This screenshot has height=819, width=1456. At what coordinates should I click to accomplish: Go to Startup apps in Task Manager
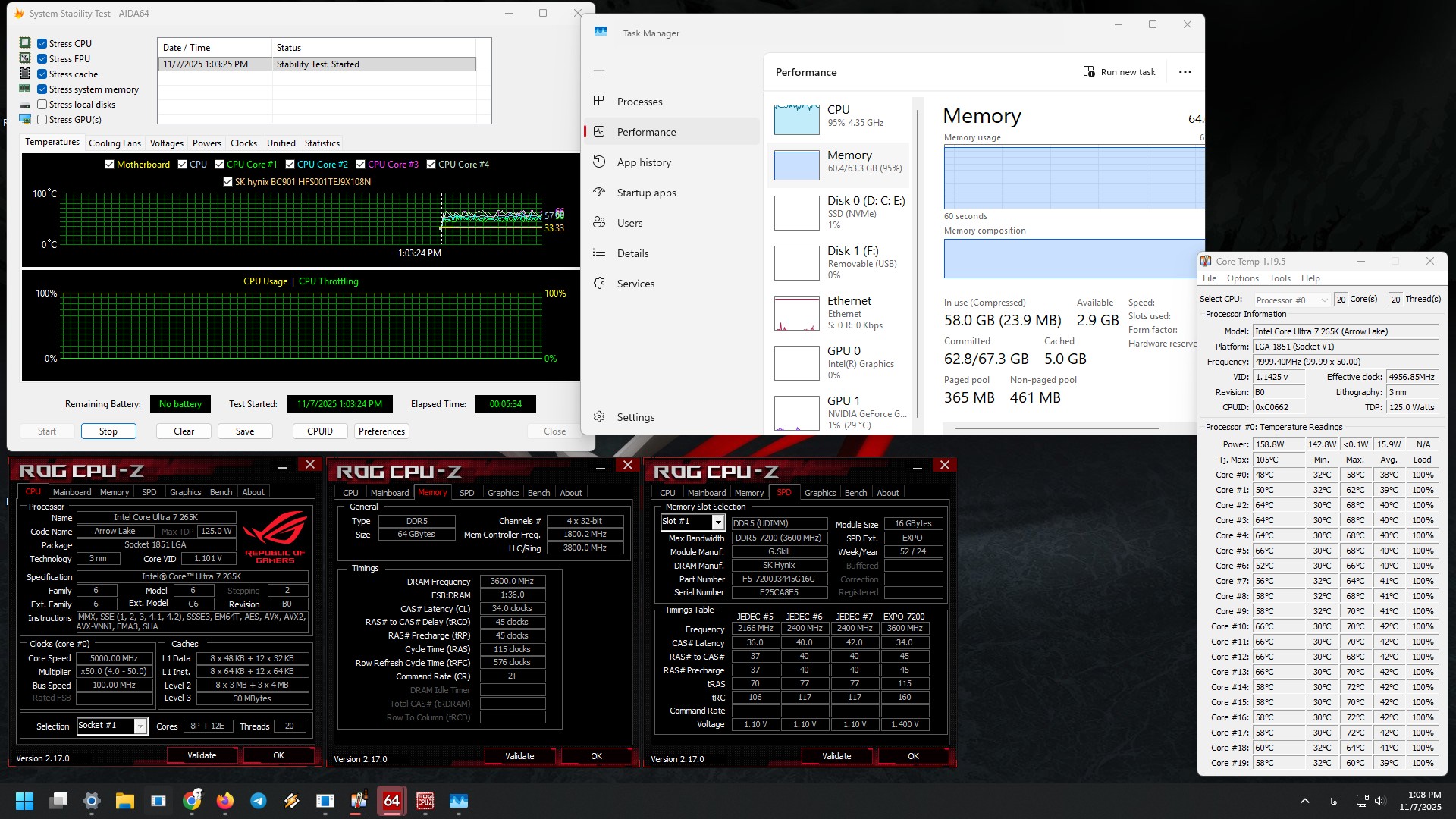coord(646,193)
